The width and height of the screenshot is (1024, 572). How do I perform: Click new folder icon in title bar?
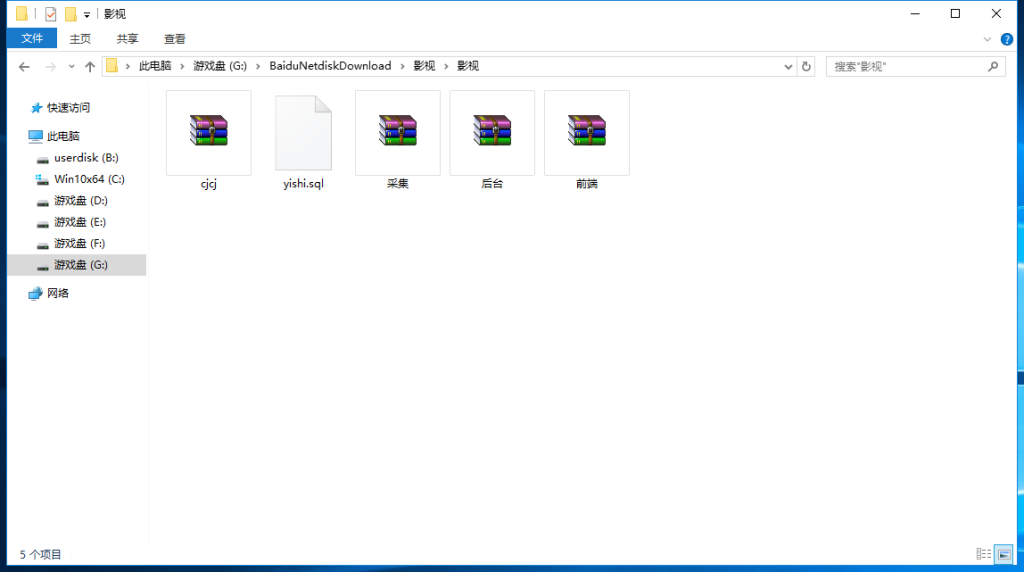click(x=71, y=14)
